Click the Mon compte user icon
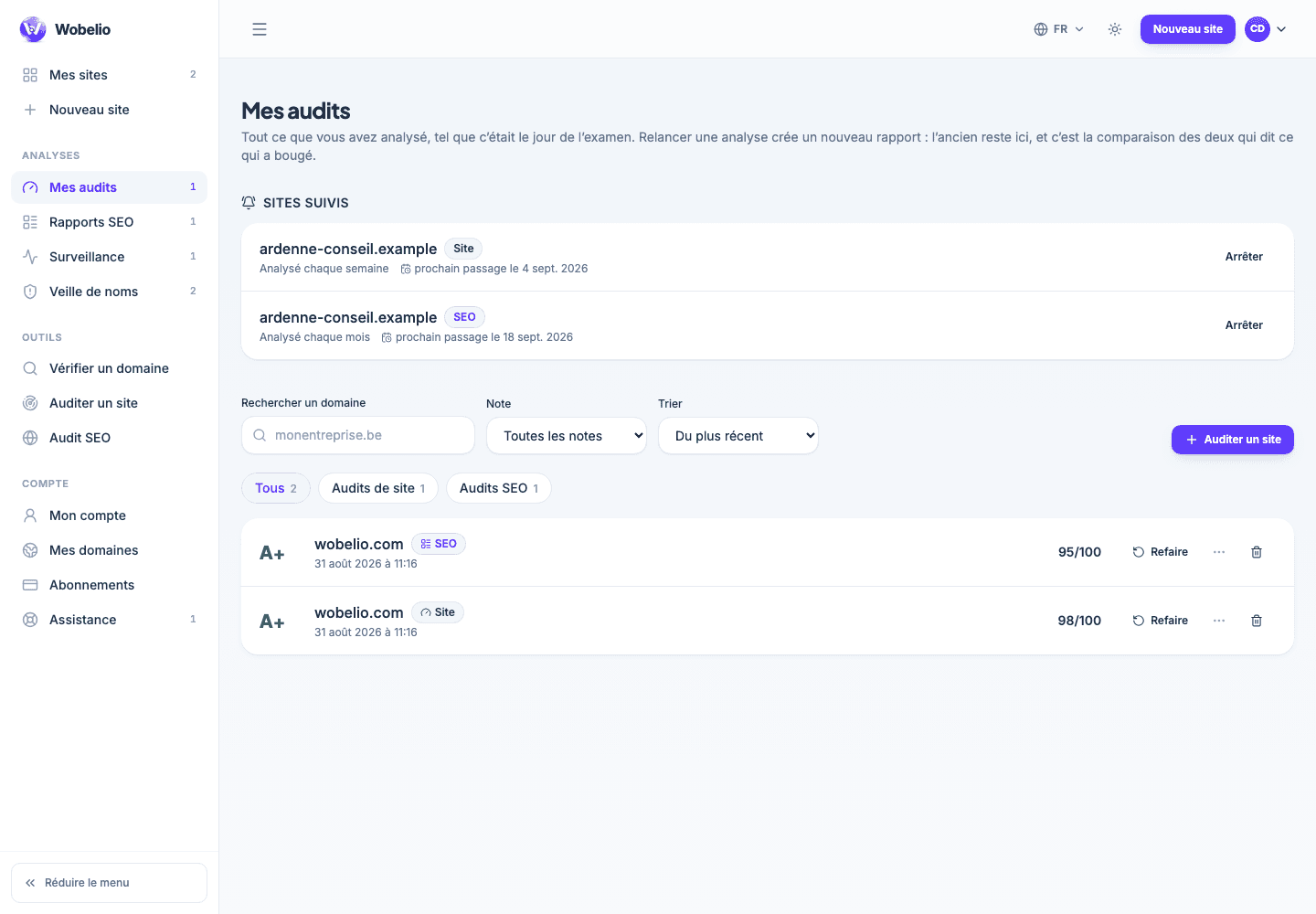 tap(30, 515)
